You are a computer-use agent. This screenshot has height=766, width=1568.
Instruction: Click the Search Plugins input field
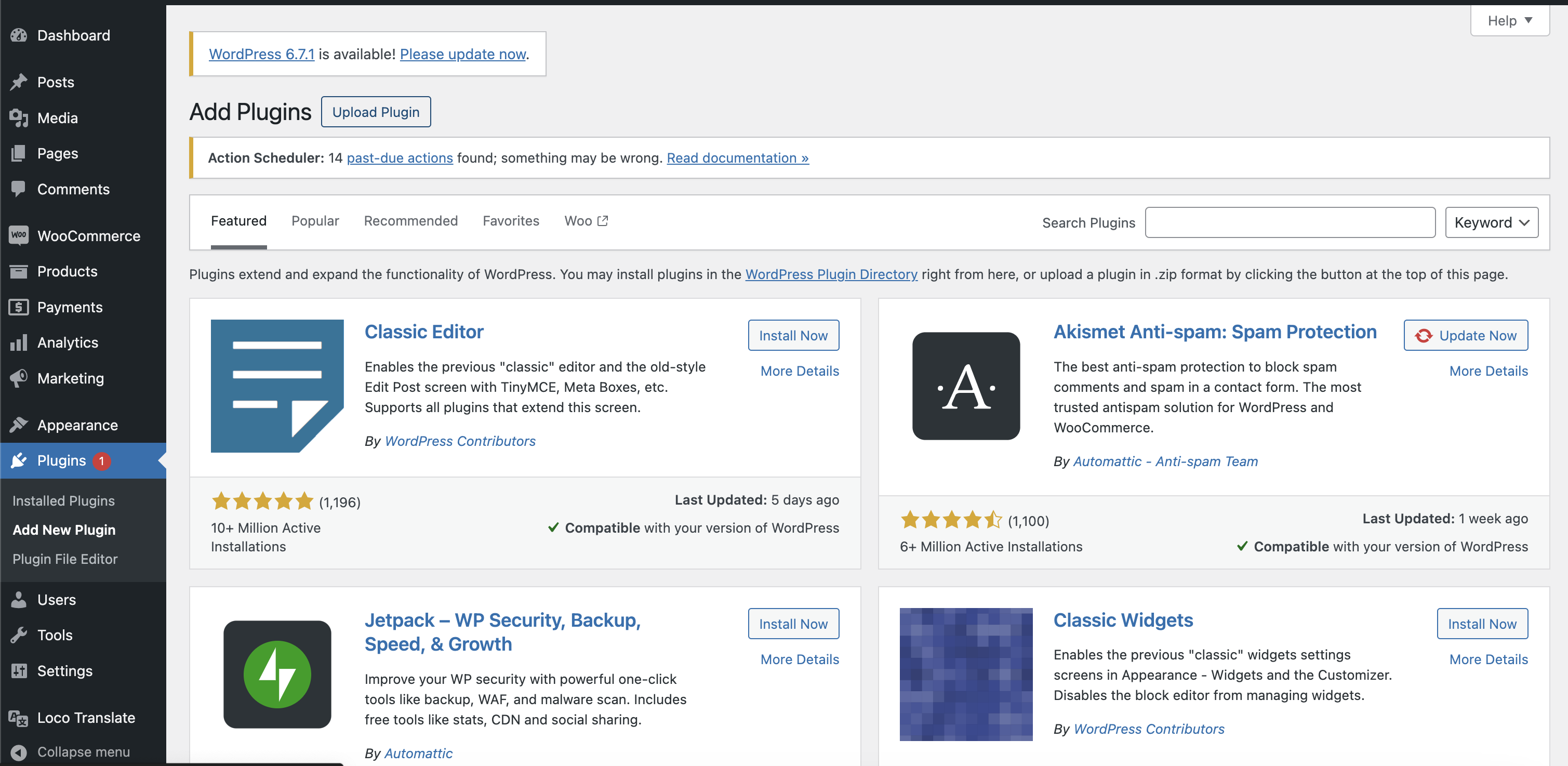coord(1290,222)
